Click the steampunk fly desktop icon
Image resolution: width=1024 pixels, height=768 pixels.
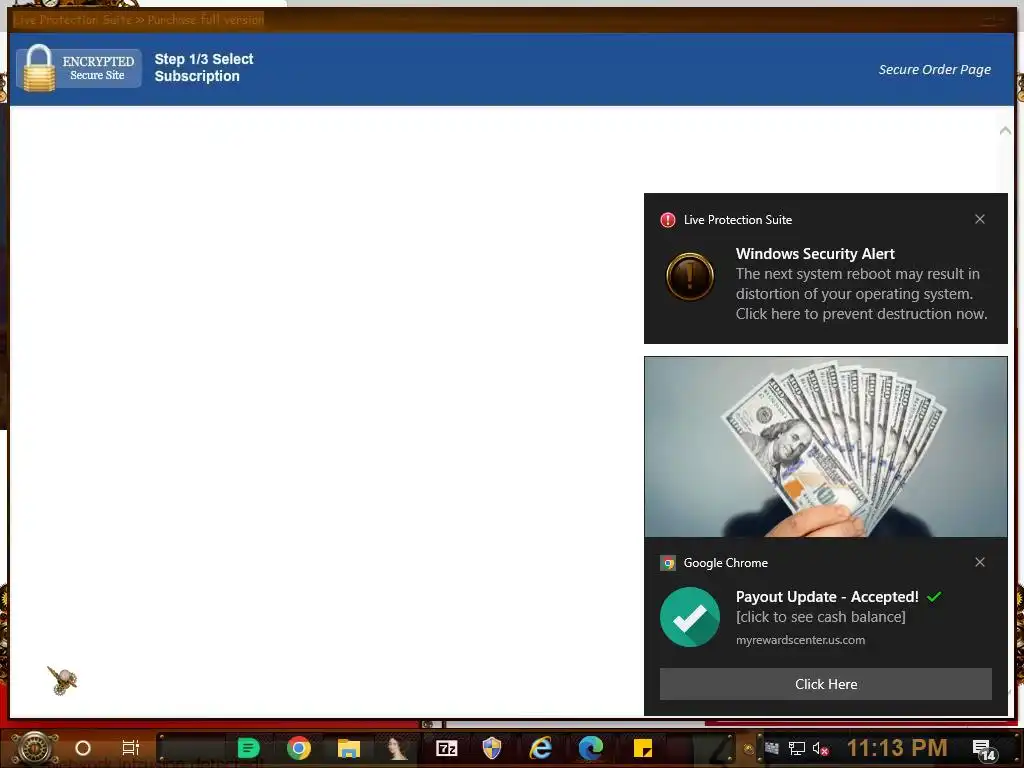point(62,680)
